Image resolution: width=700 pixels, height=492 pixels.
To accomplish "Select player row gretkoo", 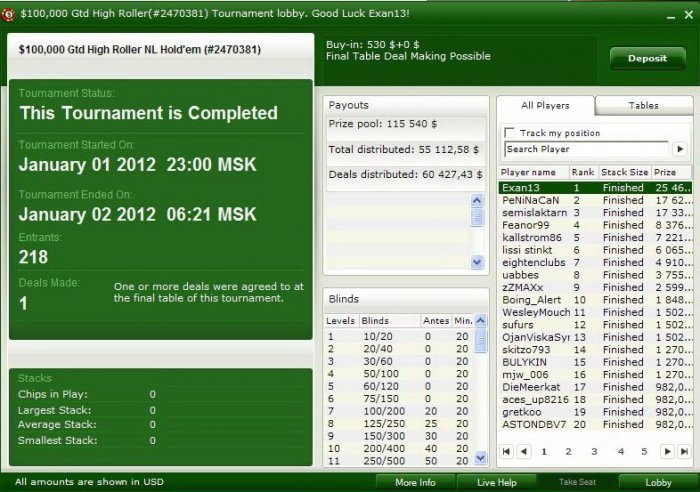I will tap(595, 412).
